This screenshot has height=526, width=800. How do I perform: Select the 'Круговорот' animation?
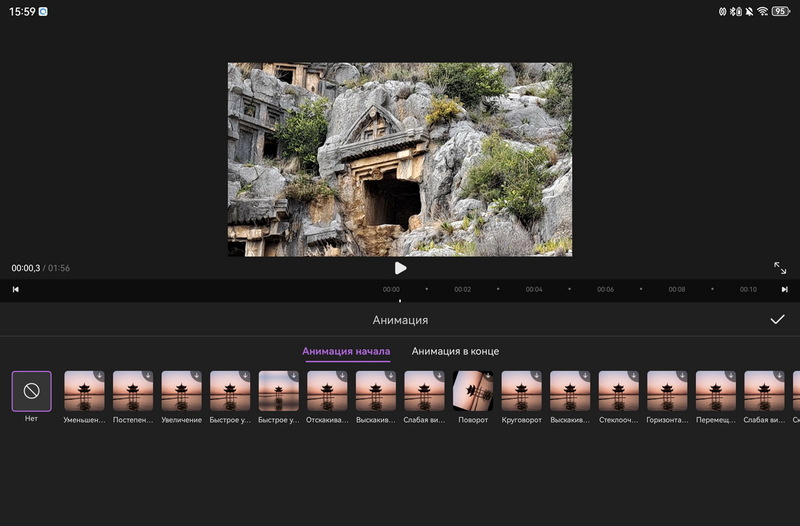pyautogui.click(x=521, y=391)
